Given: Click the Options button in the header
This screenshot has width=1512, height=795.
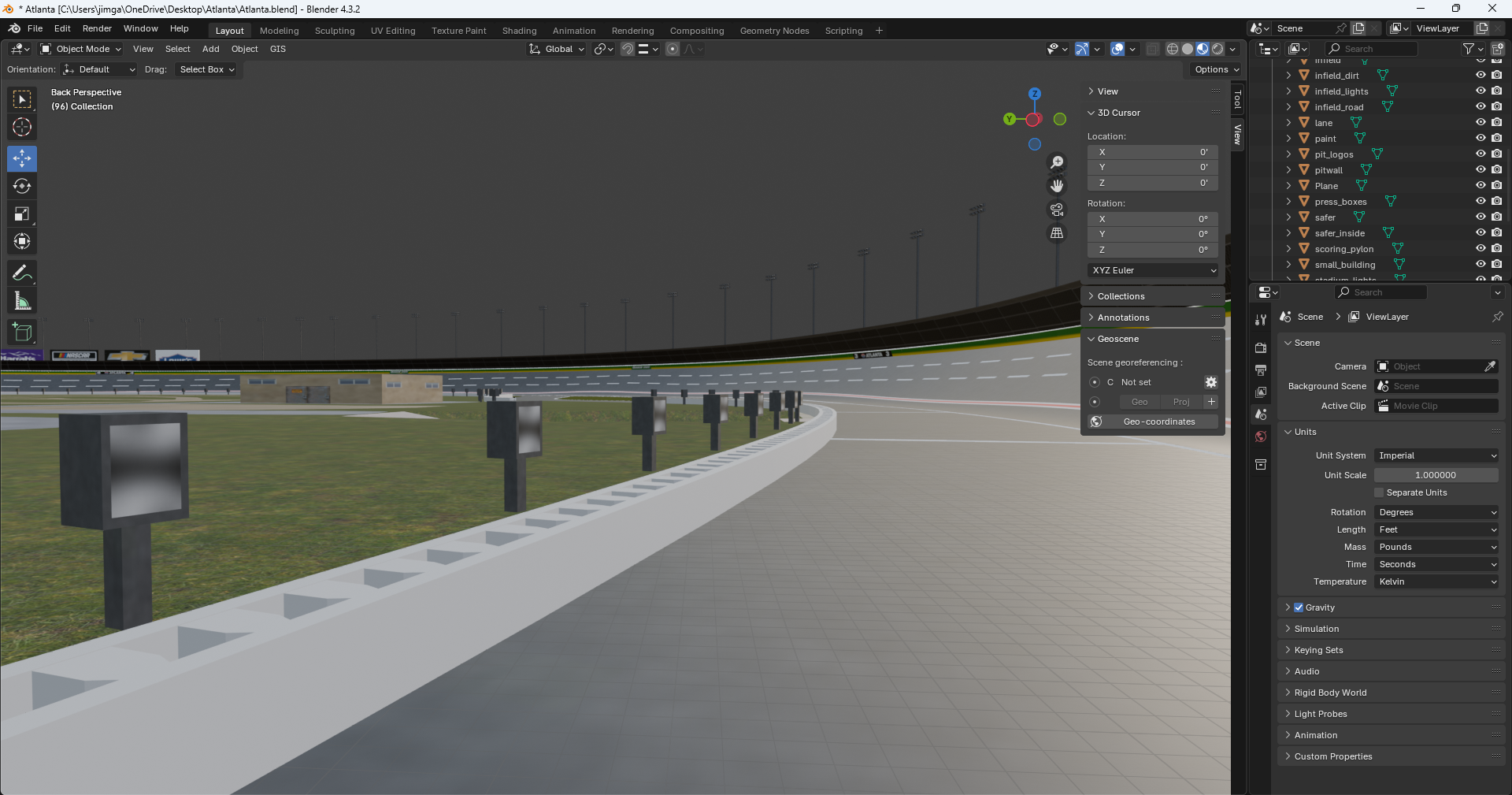Looking at the screenshot, I should tap(1216, 69).
